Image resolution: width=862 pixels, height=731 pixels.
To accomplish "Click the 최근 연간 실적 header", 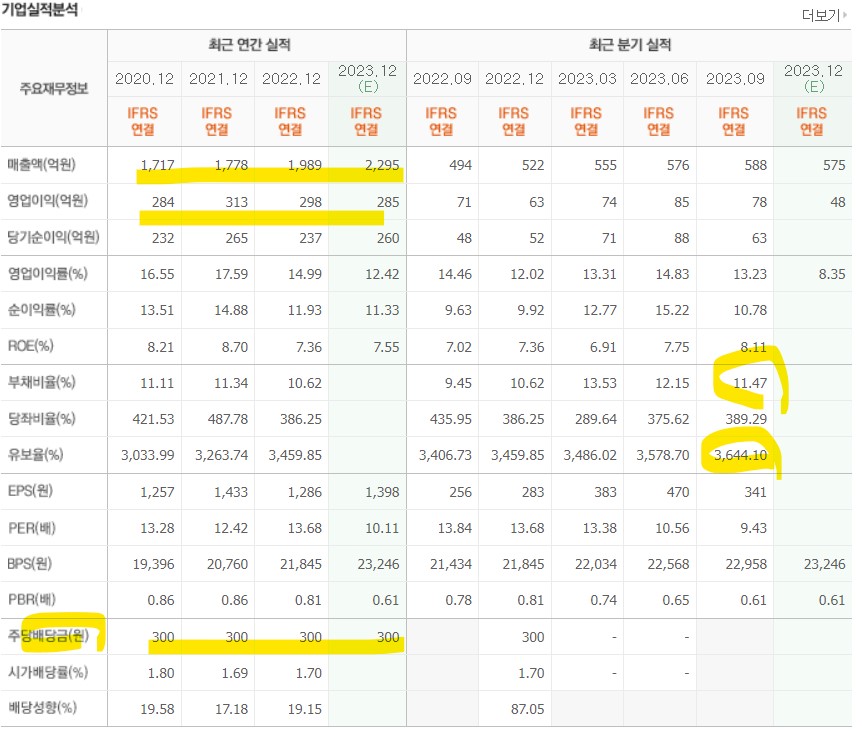I will (x=249, y=45).
